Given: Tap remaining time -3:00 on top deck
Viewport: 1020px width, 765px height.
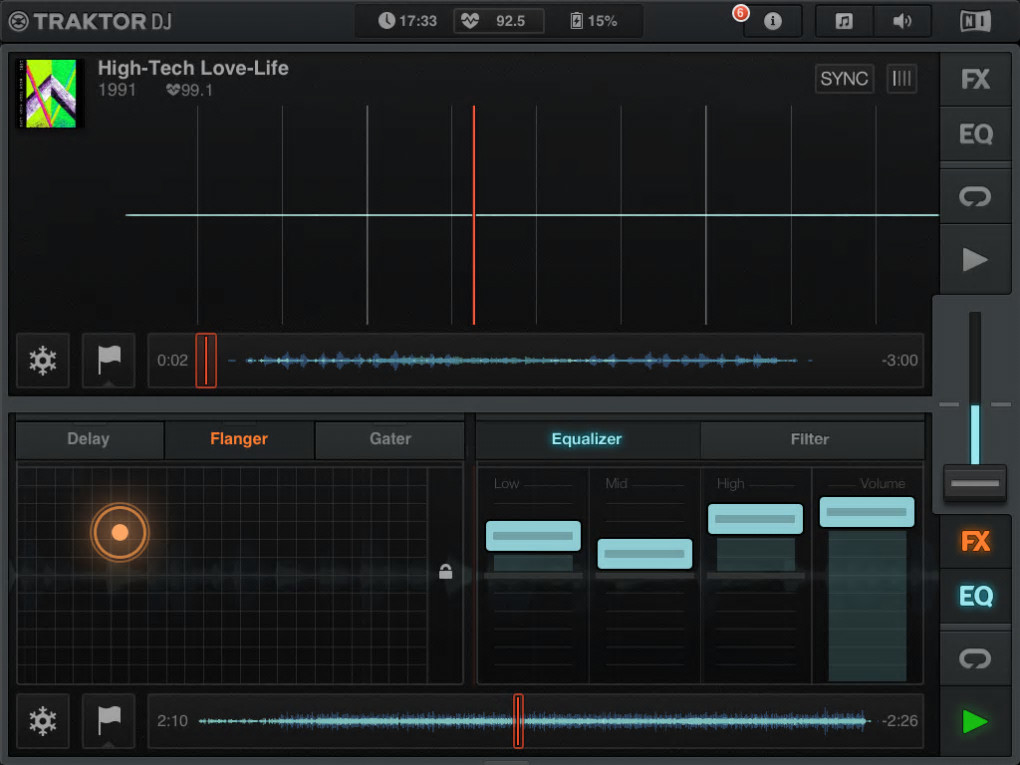Looking at the screenshot, I should pyautogui.click(x=900, y=360).
